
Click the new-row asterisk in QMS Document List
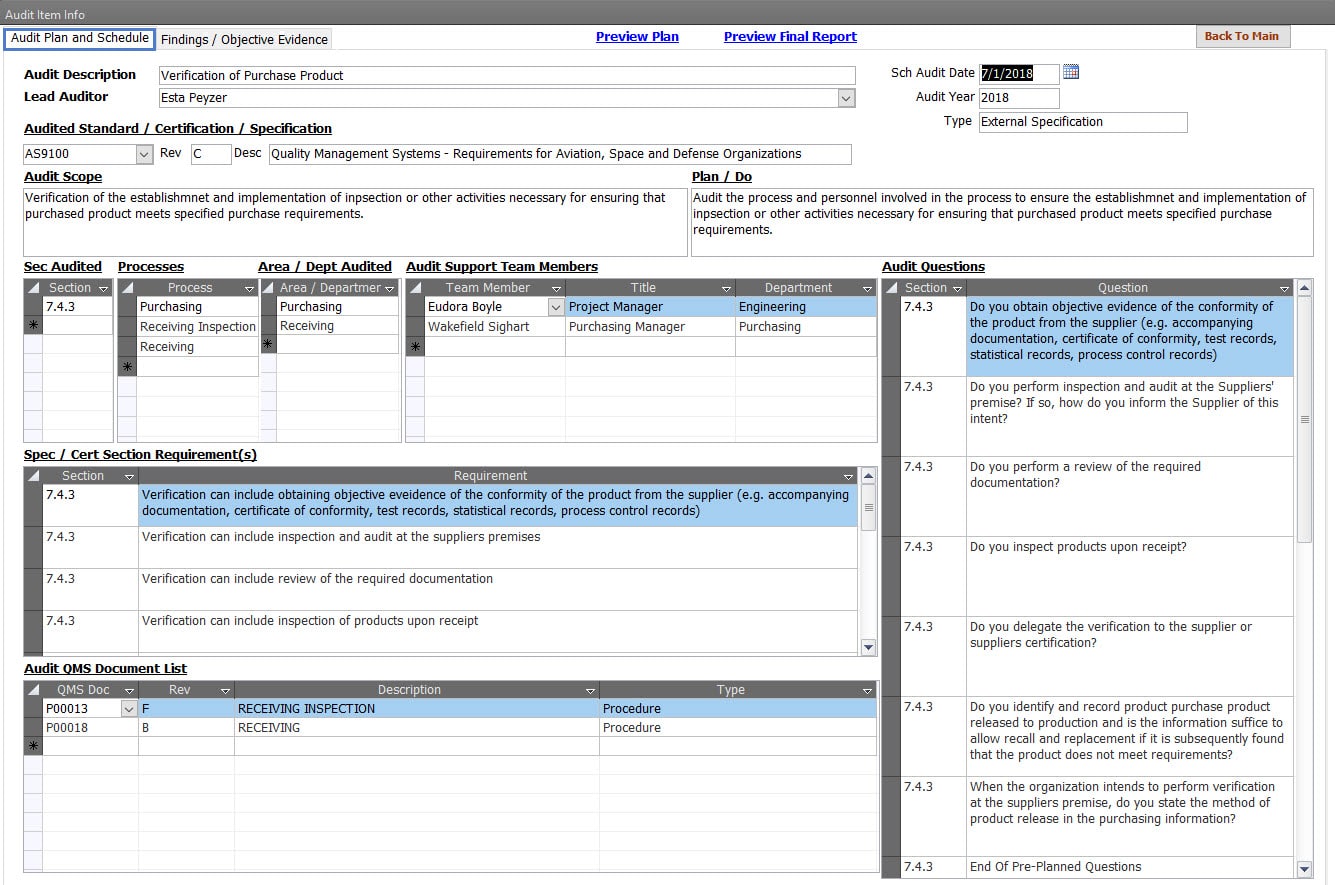coord(33,747)
